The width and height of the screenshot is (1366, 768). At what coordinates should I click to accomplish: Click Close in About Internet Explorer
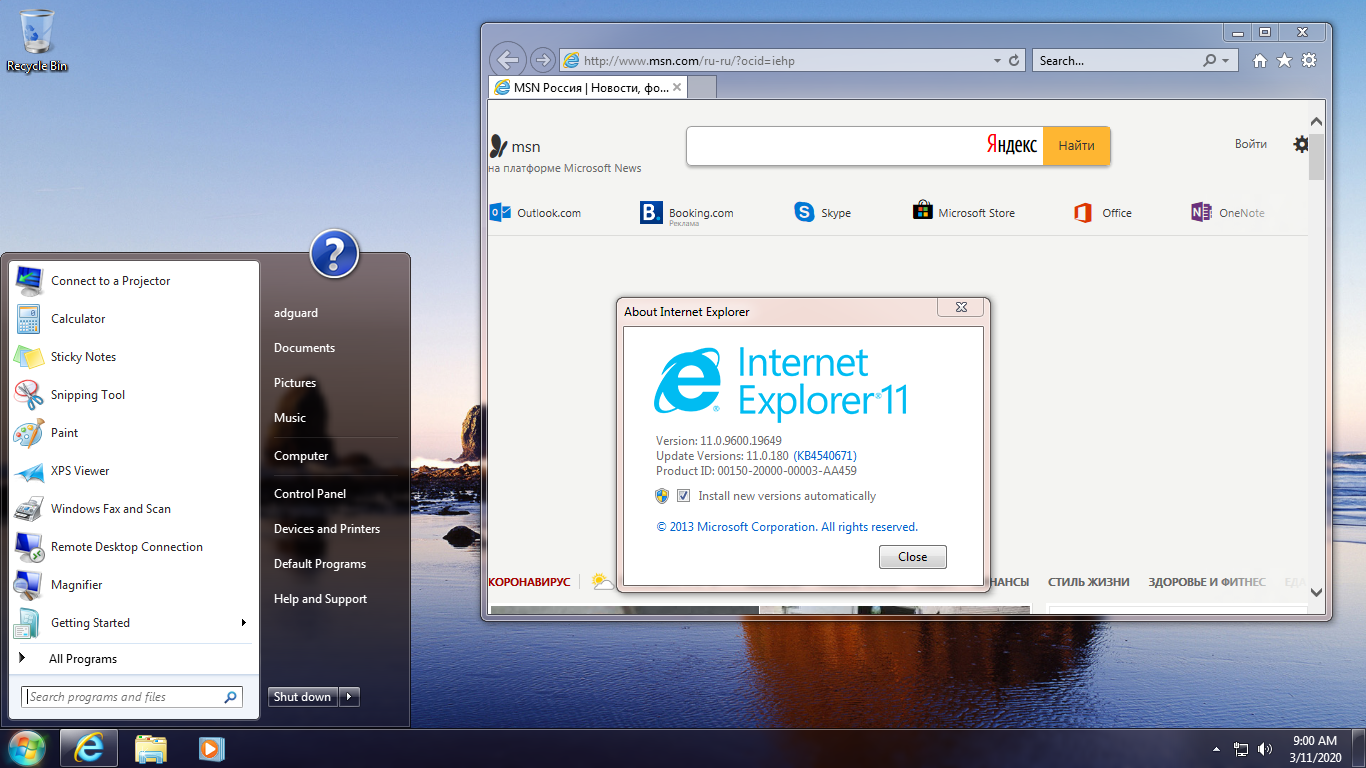click(x=913, y=557)
